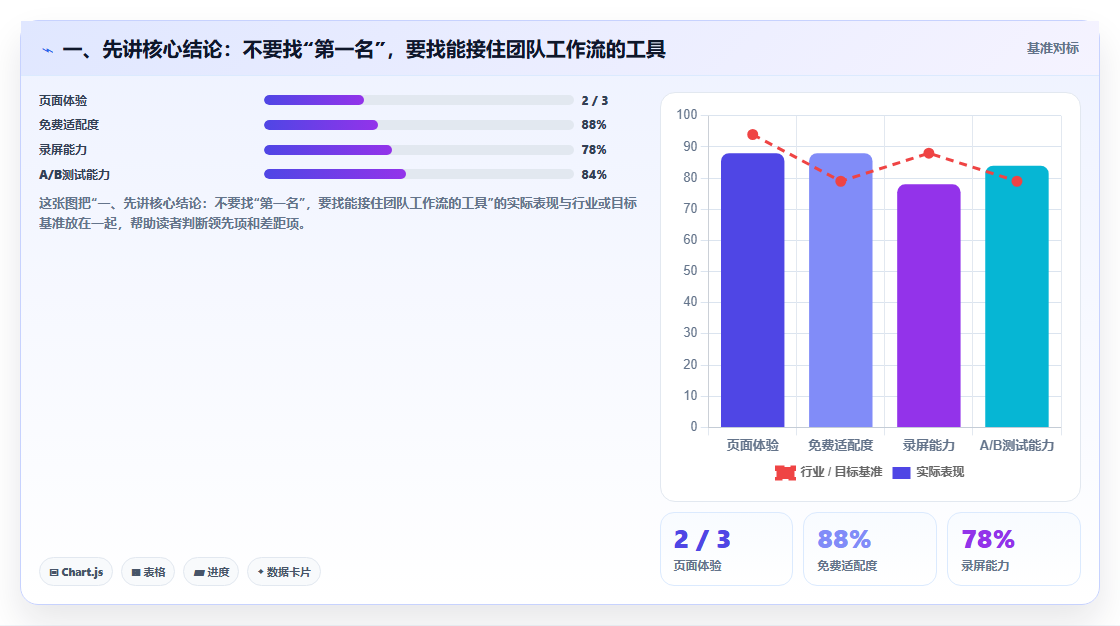Click the 页面体验 row label in the list

(x=63, y=101)
